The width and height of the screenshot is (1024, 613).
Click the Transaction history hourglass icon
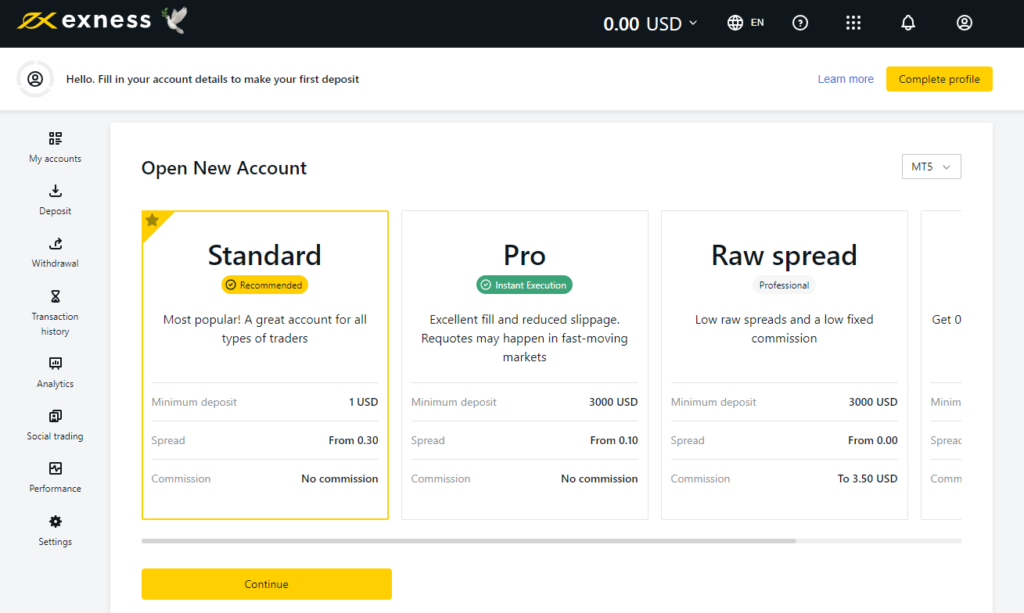[55, 296]
